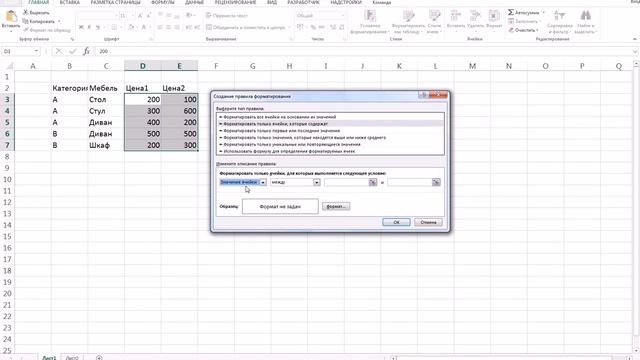Click the add new sheet plus icon
The width and height of the screenshot is (640, 360).
coord(99,358)
